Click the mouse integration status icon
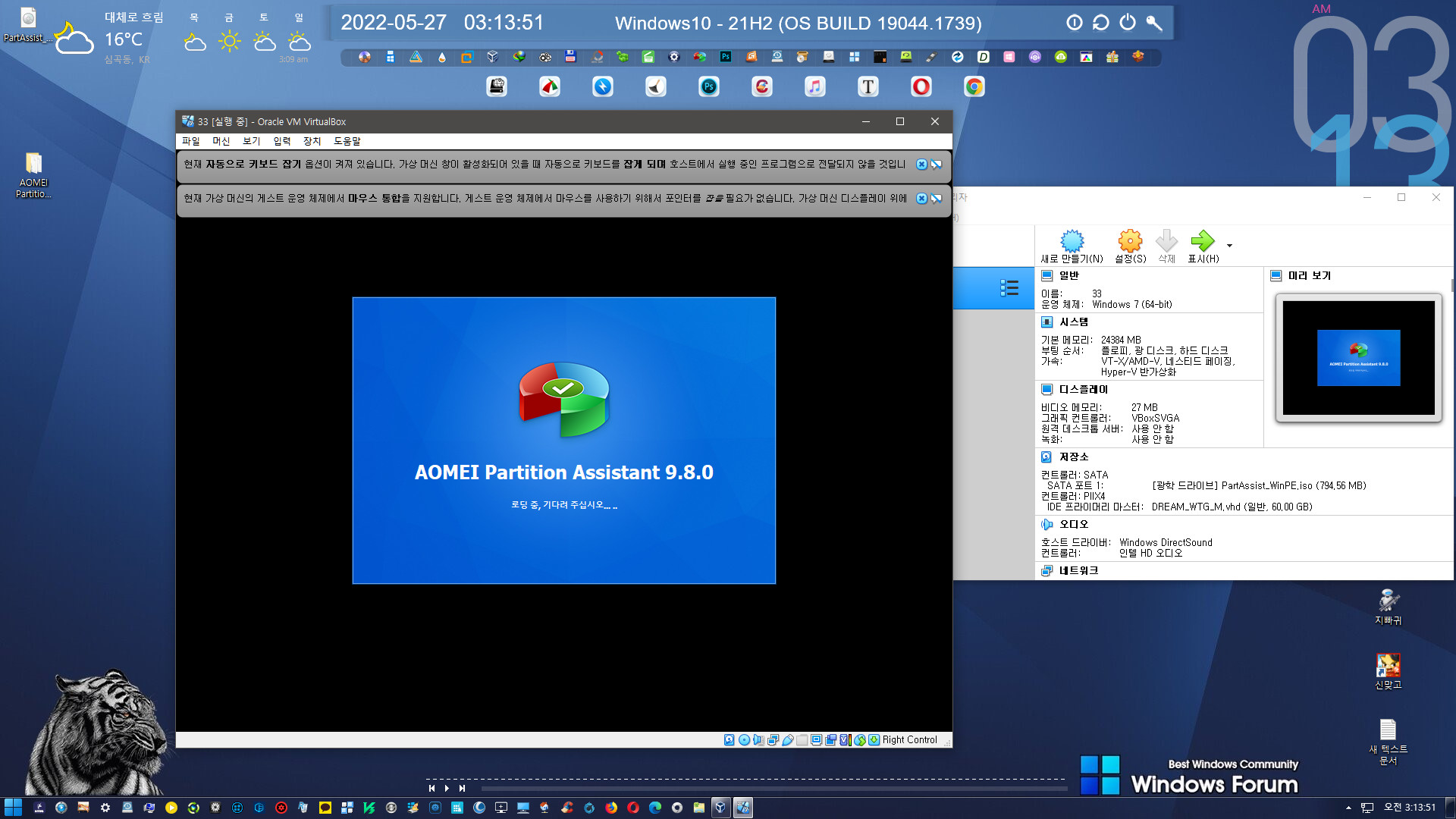The height and width of the screenshot is (819, 1456). coord(859,740)
